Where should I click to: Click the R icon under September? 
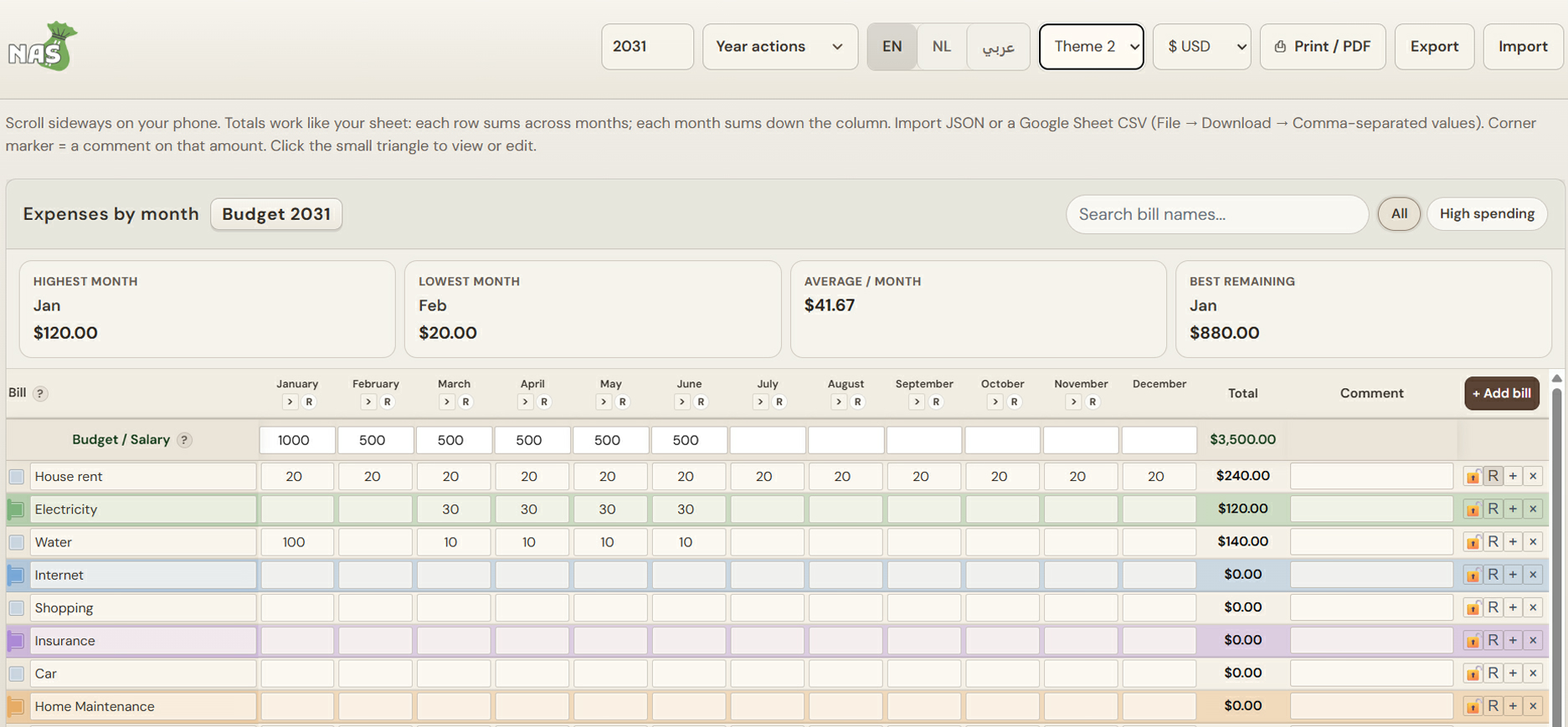[936, 402]
